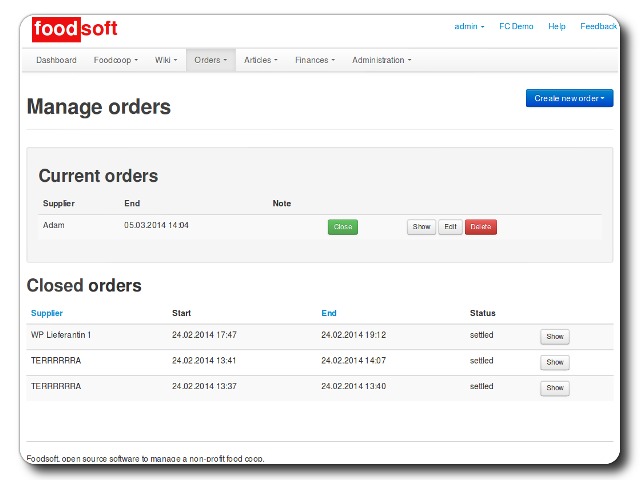The height and width of the screenshot is (480, 640).
Task: Sort closed orders by Supplier
Action: [x=46, y=313]
